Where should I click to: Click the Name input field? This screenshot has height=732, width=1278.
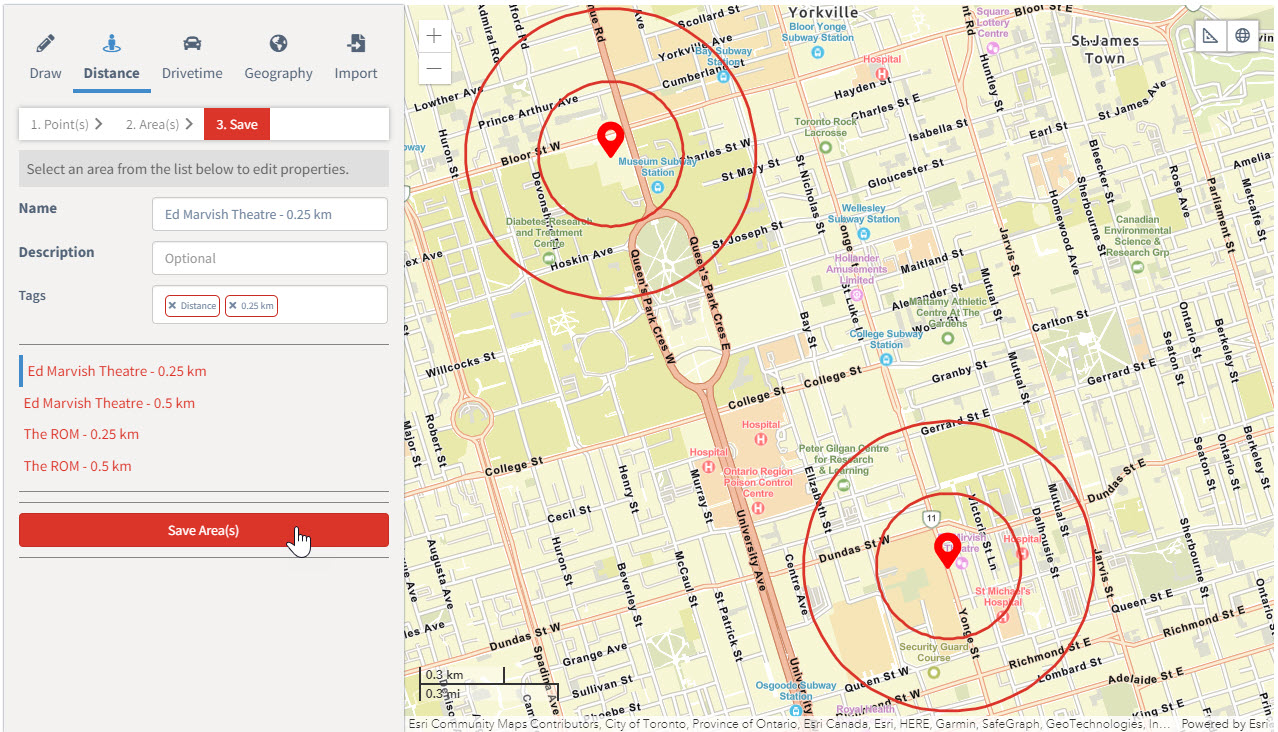pos(270,214)
